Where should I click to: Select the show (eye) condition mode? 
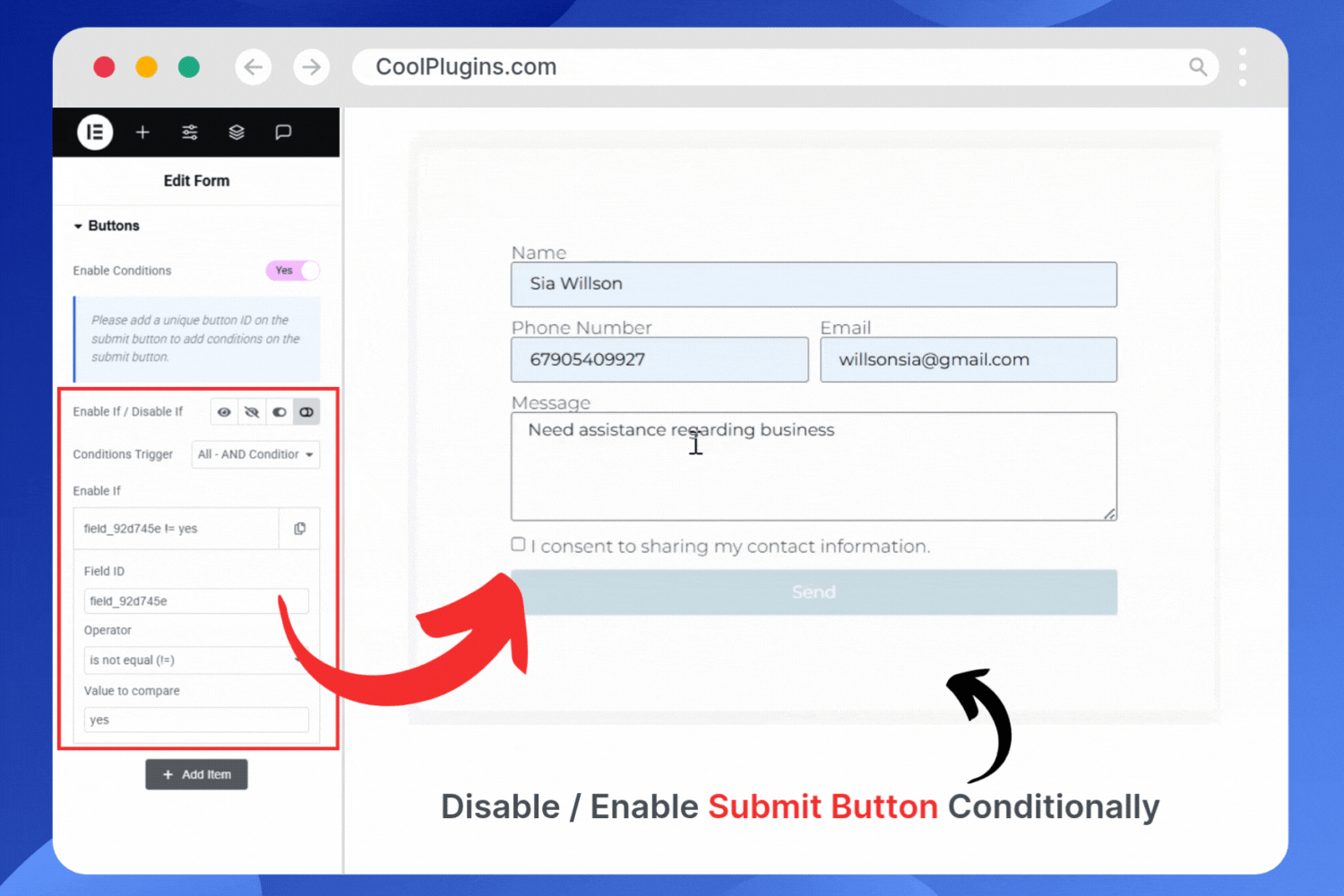[224, 412]
